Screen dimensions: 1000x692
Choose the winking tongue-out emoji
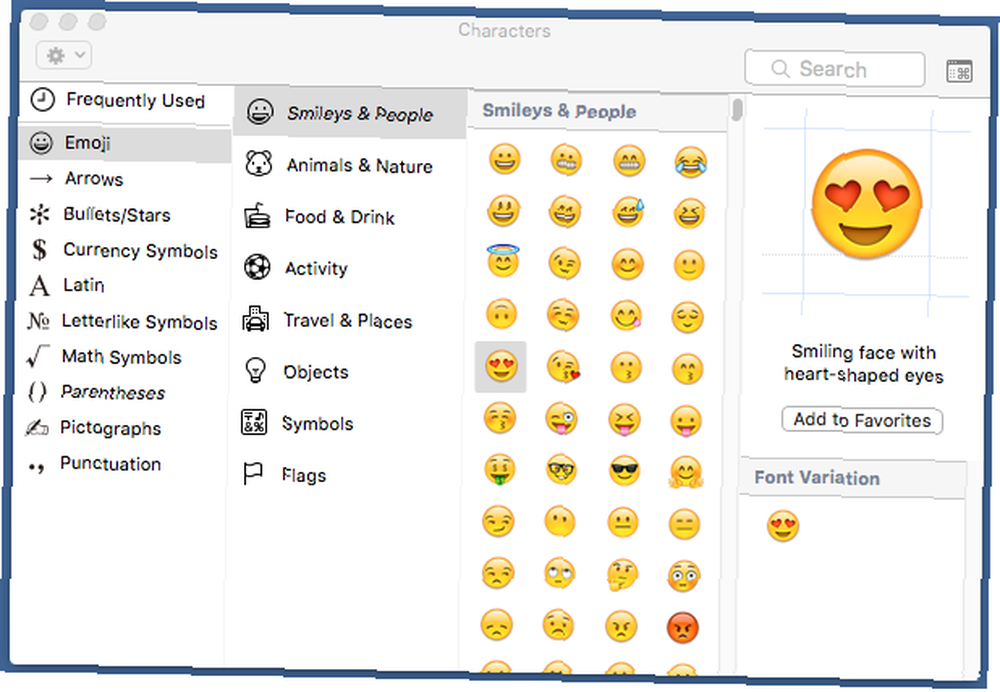(x=562, y=420)
